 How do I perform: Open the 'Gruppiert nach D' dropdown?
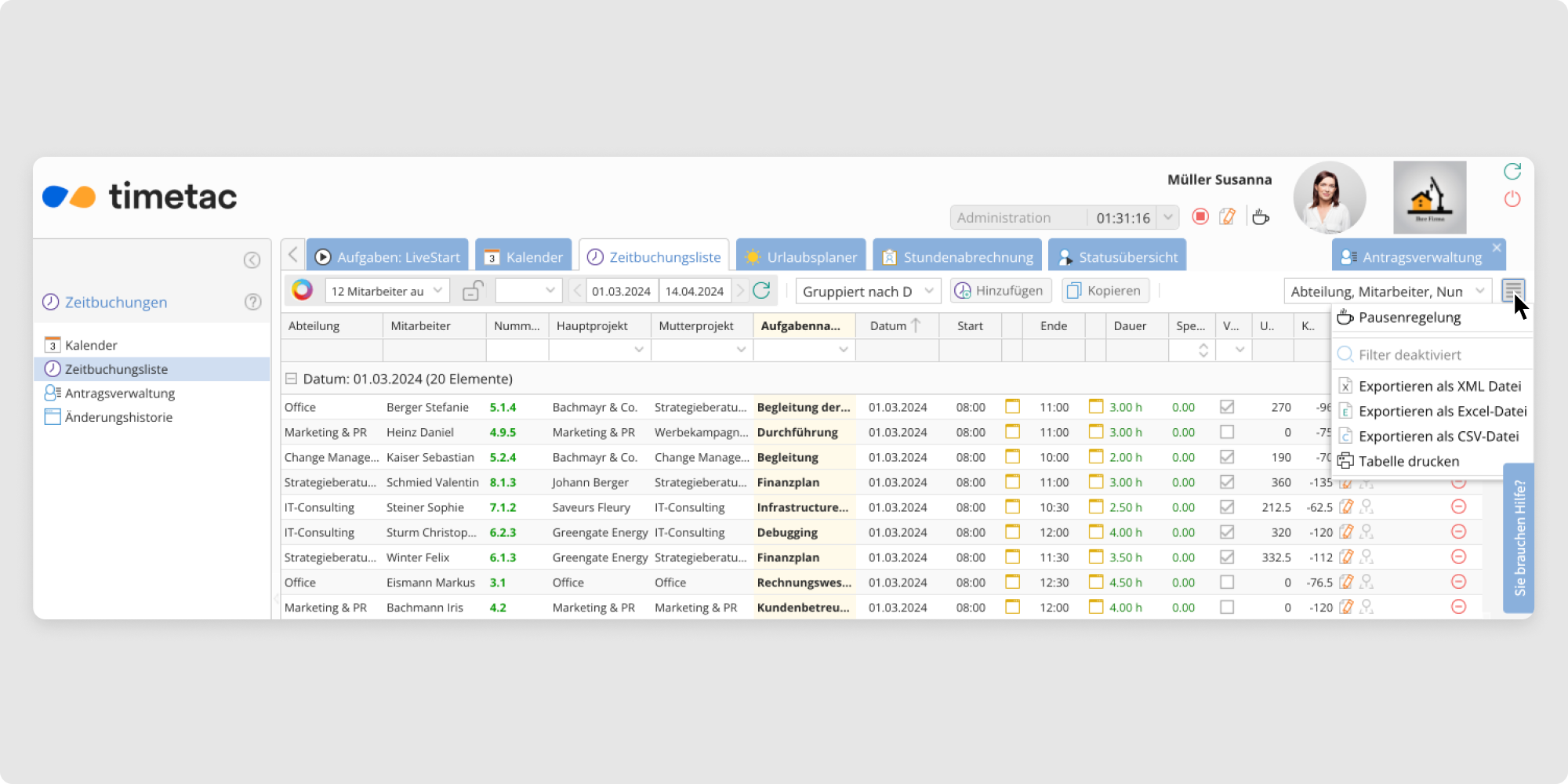[x=867, y=291]
